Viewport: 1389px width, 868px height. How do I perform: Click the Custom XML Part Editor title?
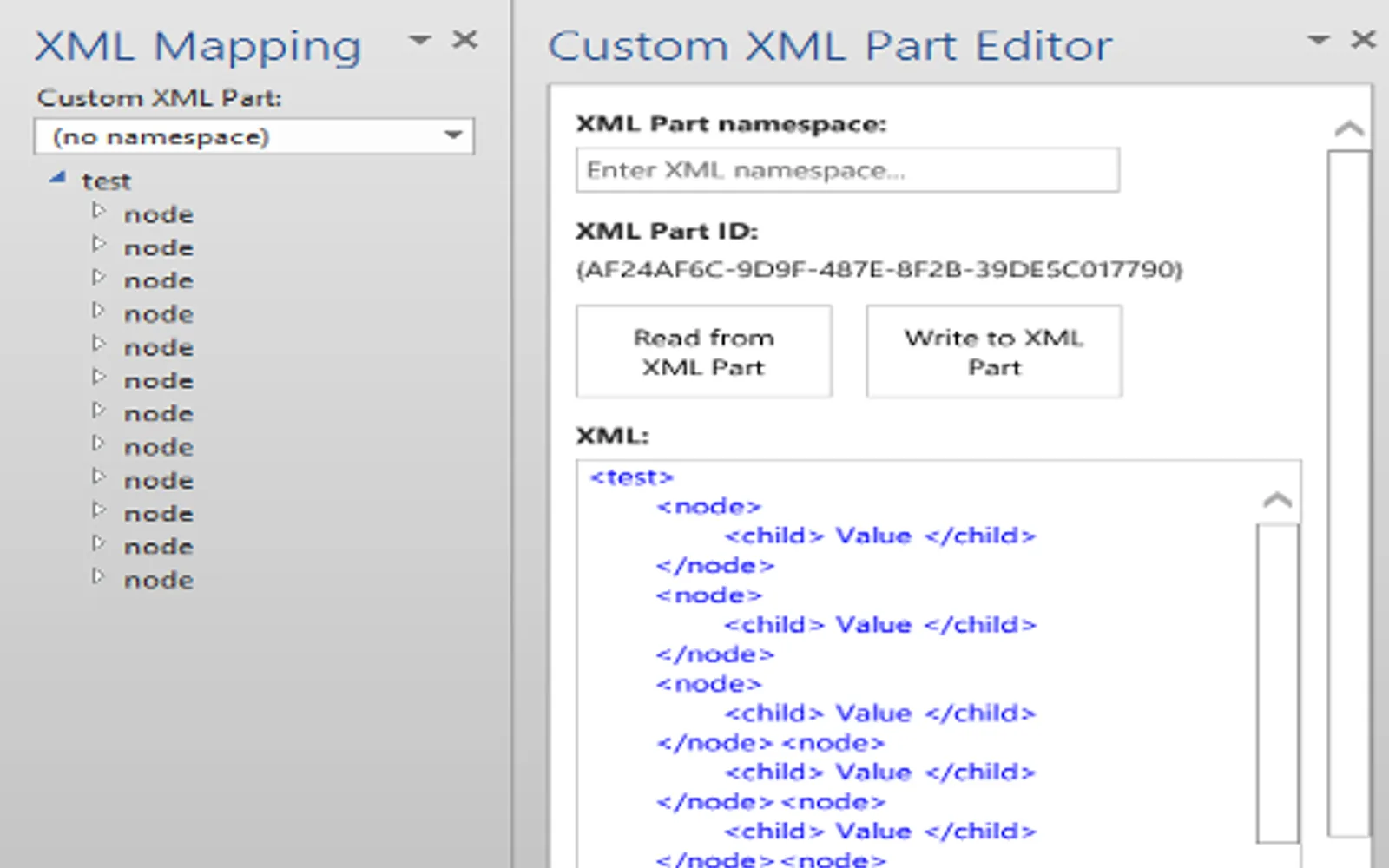[829, 45]
